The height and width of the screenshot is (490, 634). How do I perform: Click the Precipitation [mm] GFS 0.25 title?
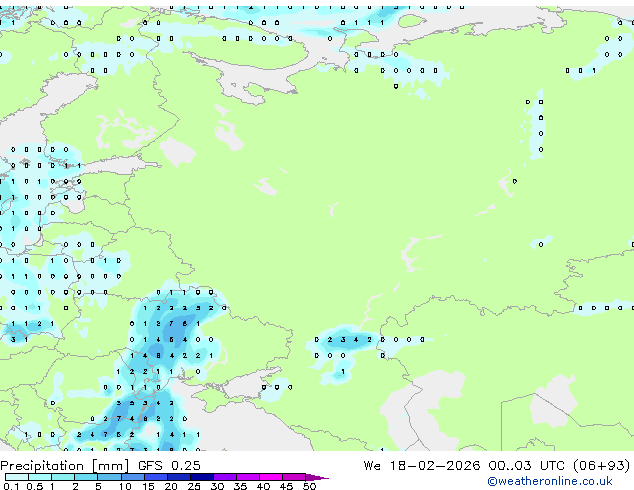pyautogui.click(x=100, y=466)
